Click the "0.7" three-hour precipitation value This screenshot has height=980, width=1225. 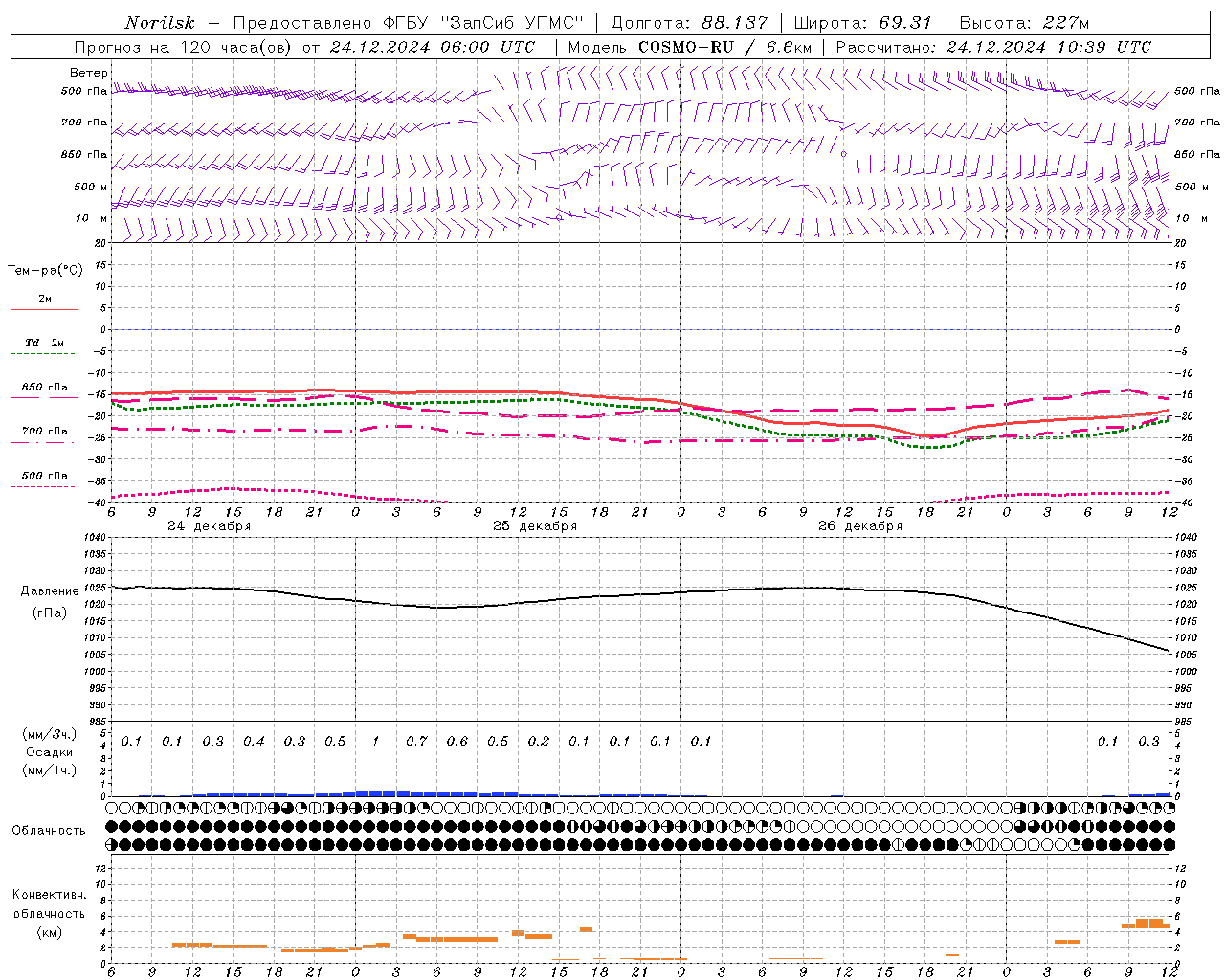pos(416,742)
